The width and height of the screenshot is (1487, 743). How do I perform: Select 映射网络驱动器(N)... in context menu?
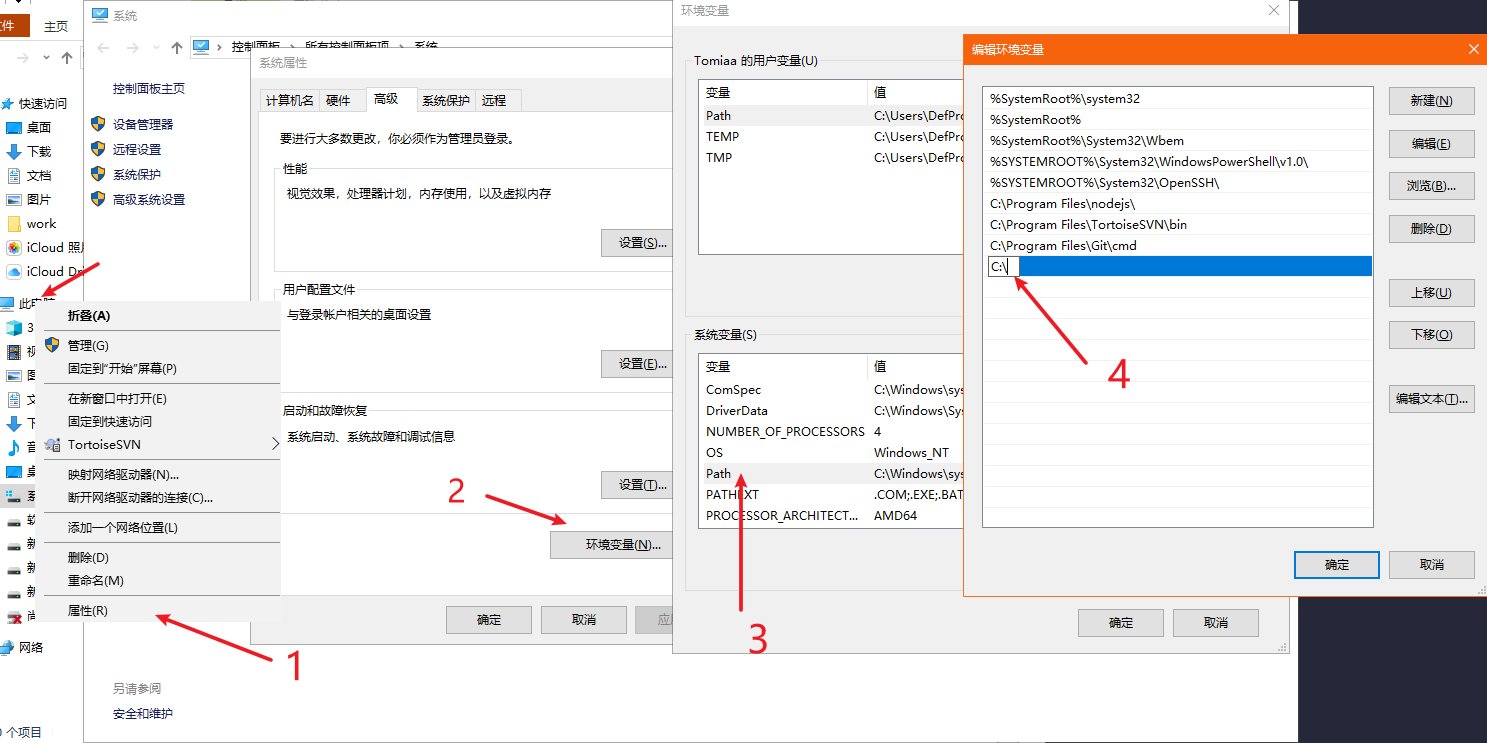pyautogui.click(x=123, y=474)
